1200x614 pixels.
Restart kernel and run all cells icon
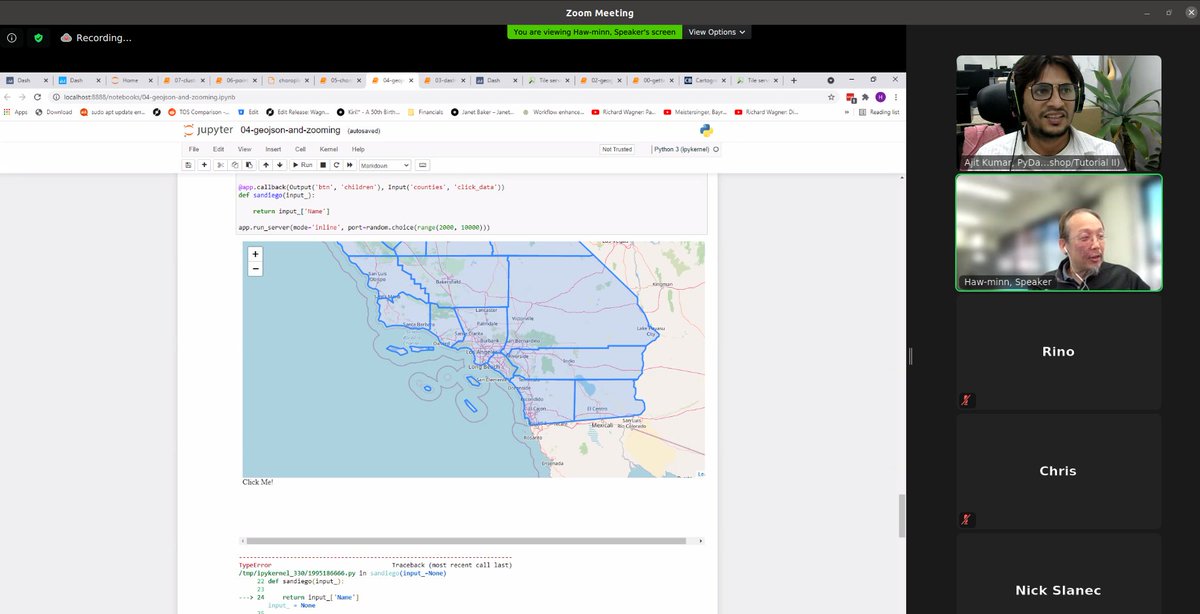point(350,165)
